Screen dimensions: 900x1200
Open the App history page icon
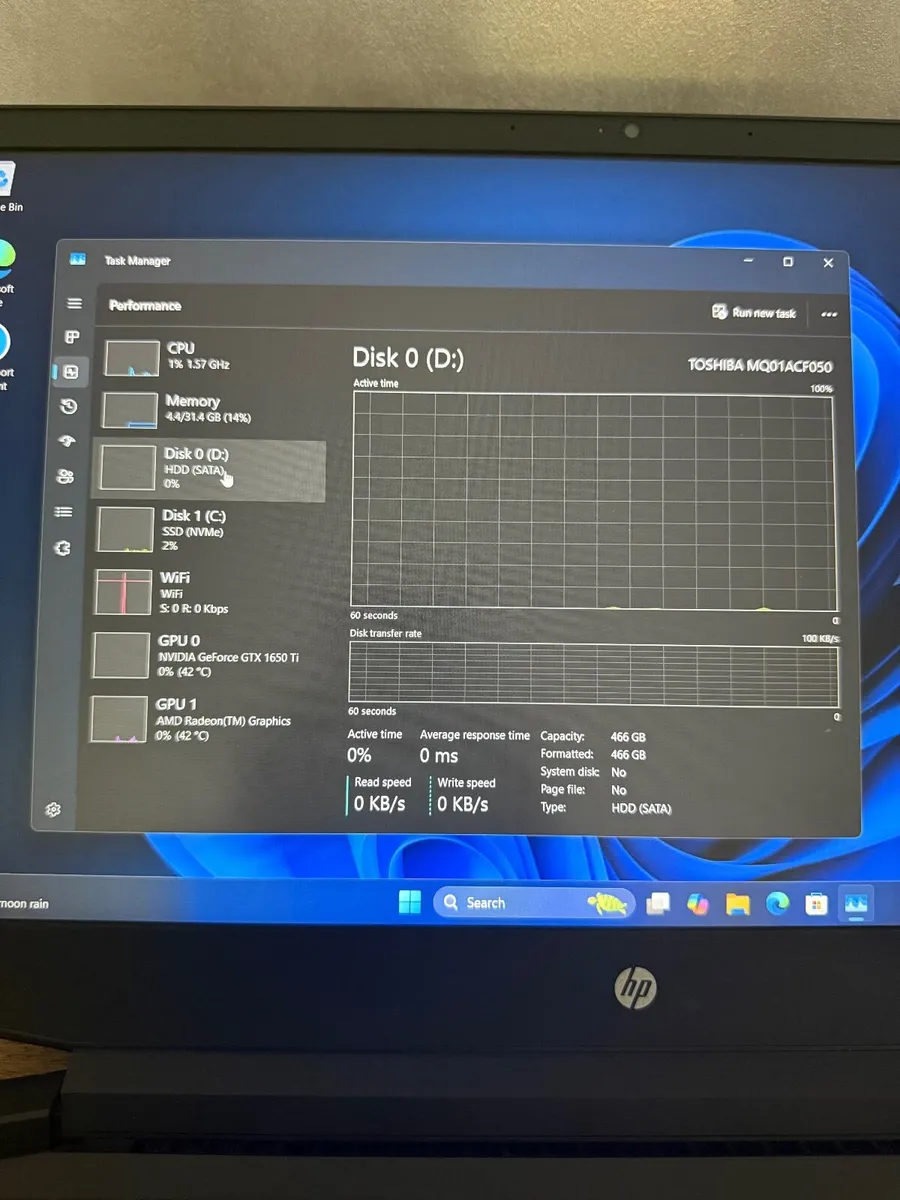coord(69,406)
